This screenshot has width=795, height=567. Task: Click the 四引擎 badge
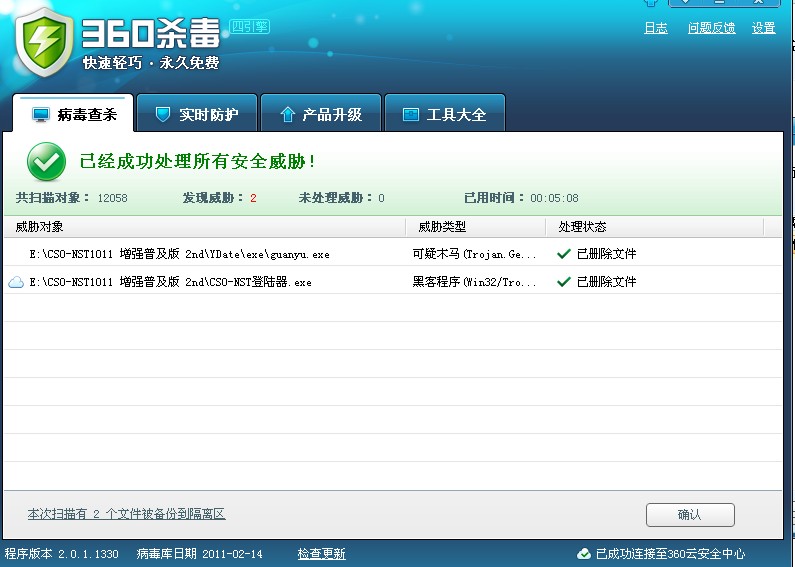(249, 26)
